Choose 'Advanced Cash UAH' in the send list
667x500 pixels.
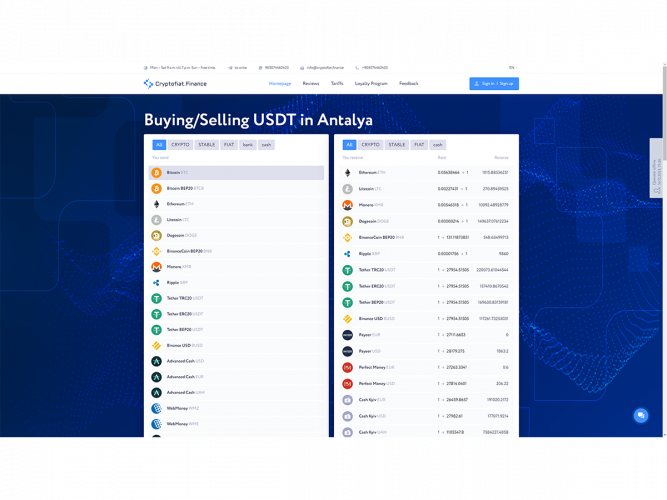(236, 393)
